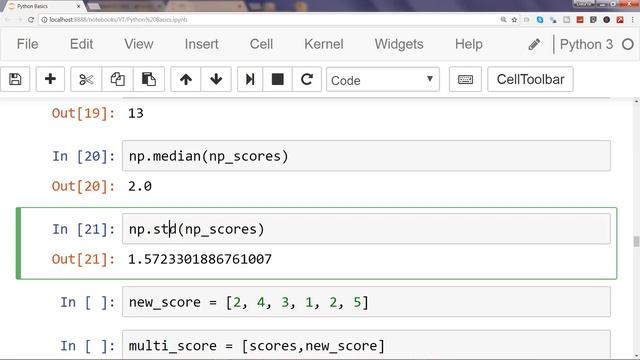Interrupt the kernel with the stop icon
The width and height of the screenshot is (640, 360).
tap(278, 79)
